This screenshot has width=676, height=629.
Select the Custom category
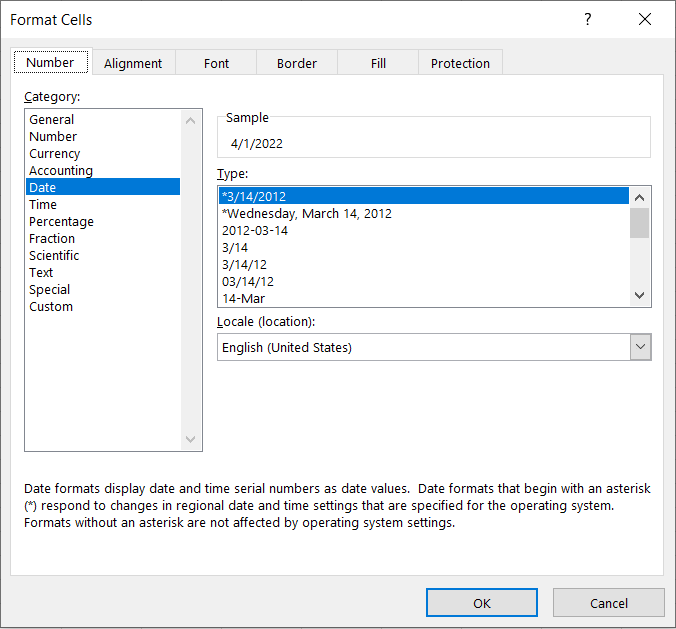(51, 307)
